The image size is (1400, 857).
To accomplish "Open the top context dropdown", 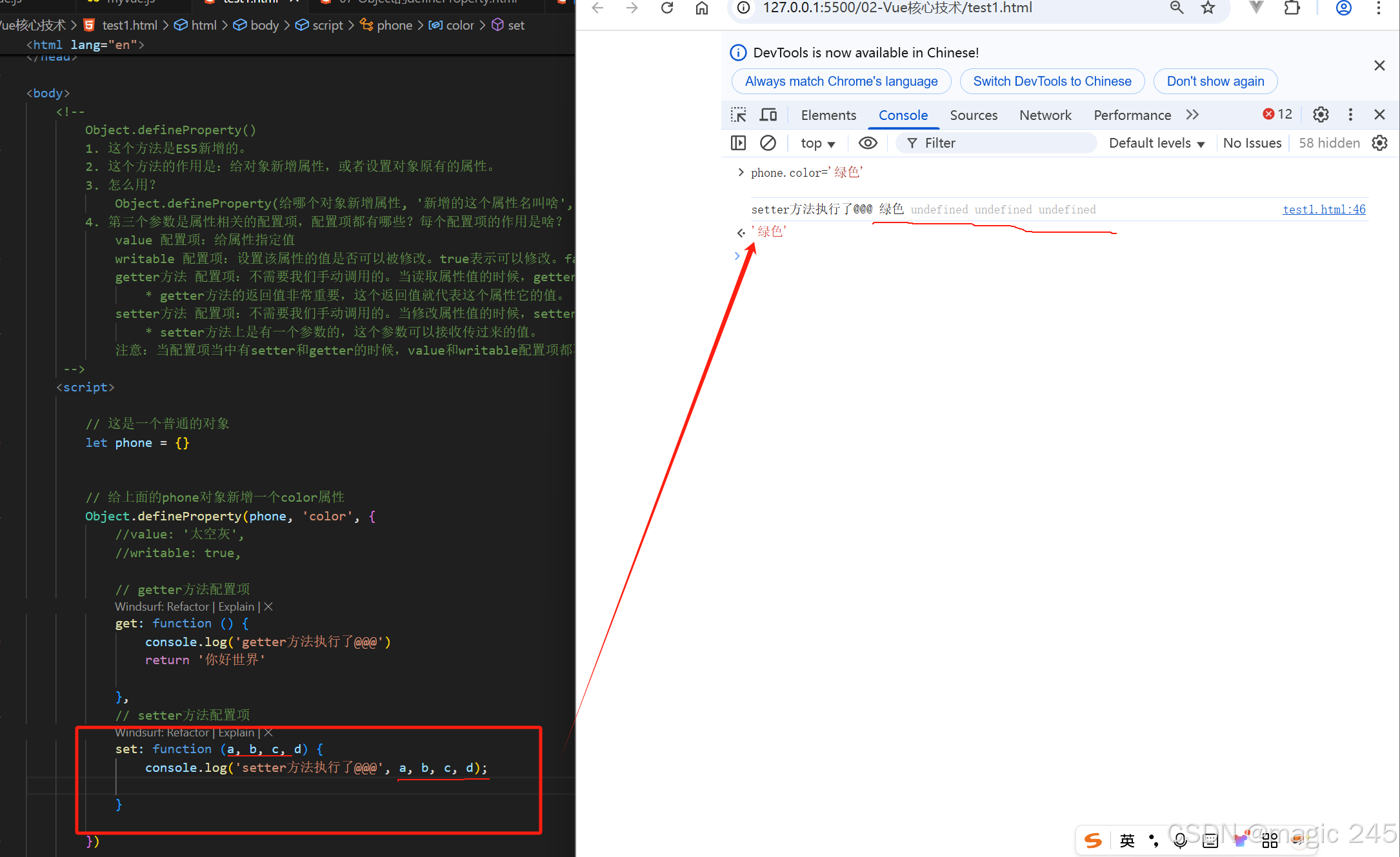I will (817, 143).
